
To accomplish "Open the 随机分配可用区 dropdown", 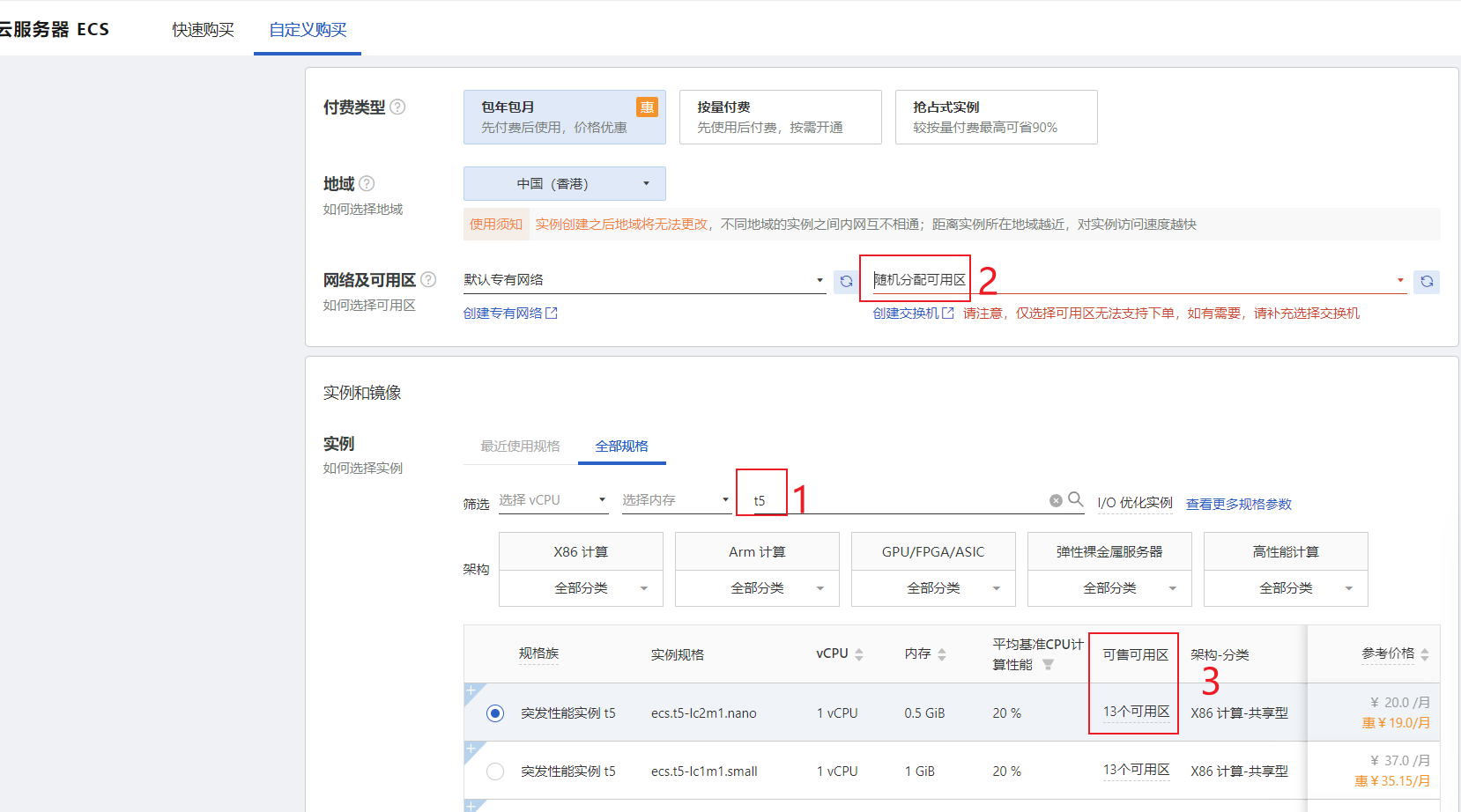I will (x=1138, y=280).
